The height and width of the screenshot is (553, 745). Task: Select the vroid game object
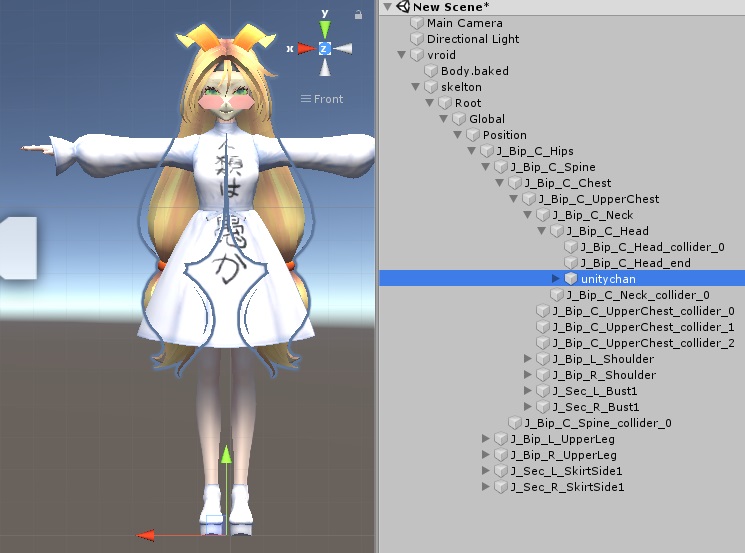(441, 55)
